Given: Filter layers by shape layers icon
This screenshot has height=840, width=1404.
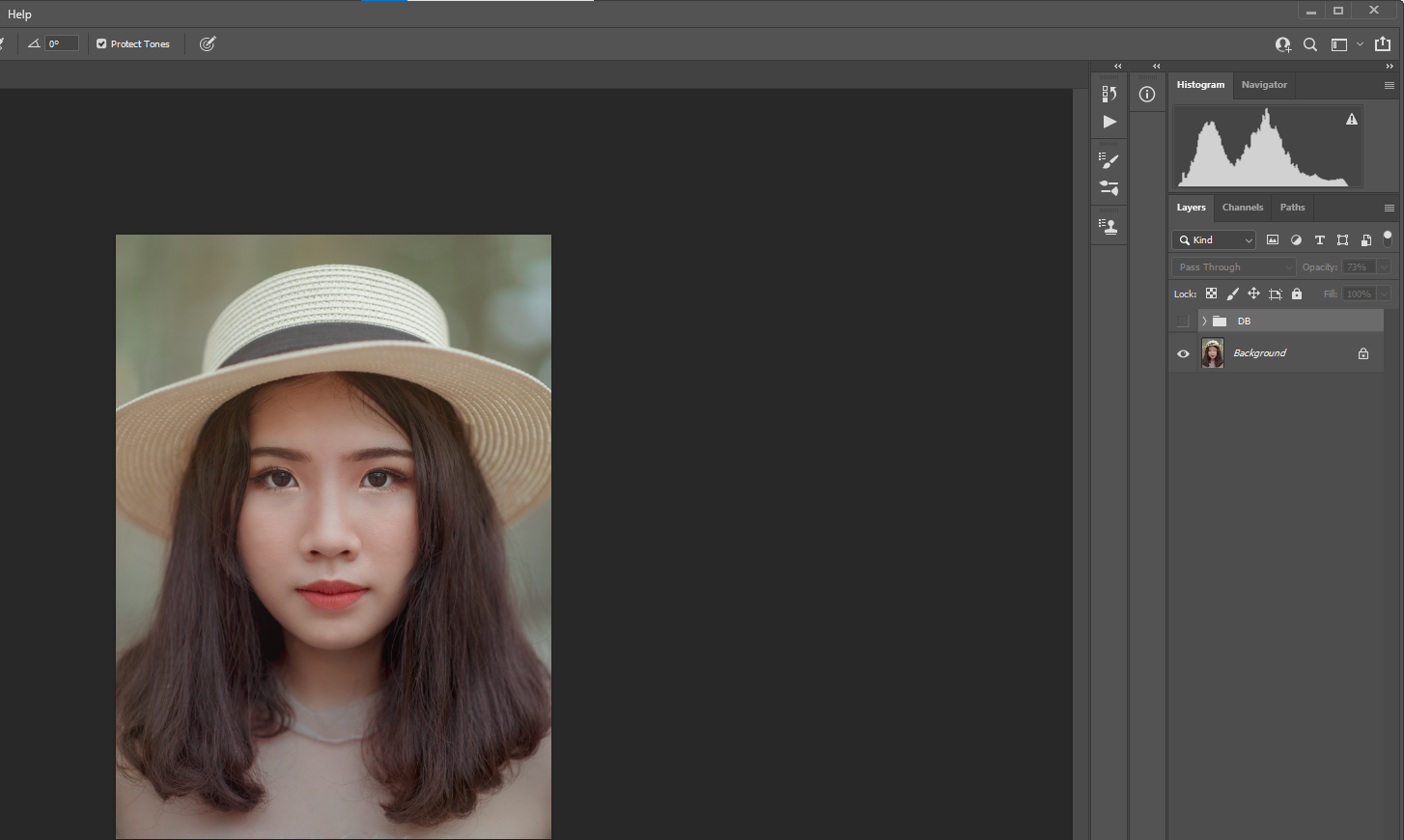Looking at the screenshot, I should 1342,239.
